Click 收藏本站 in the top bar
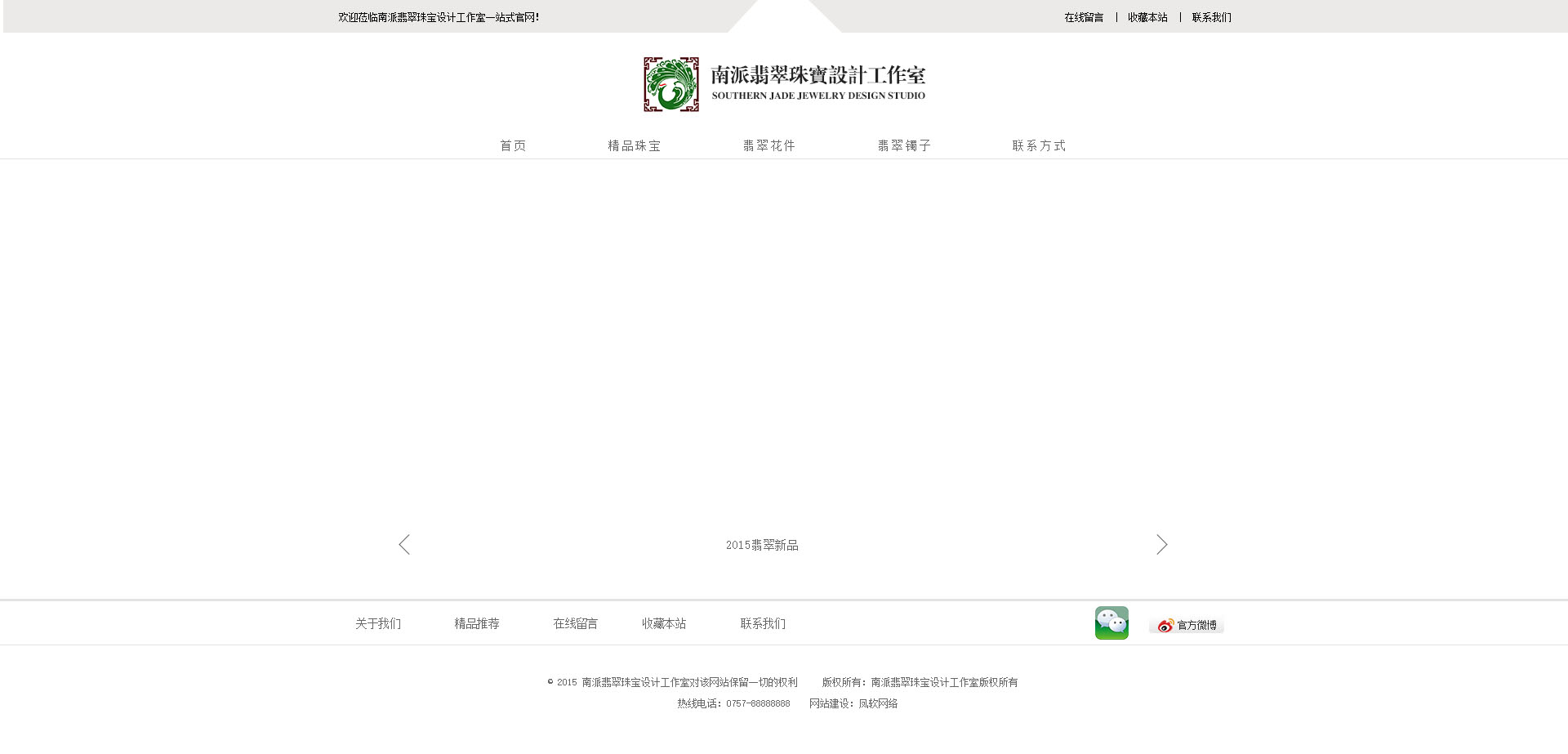Screen dimensions: 1568x754 pos(1147,17)
